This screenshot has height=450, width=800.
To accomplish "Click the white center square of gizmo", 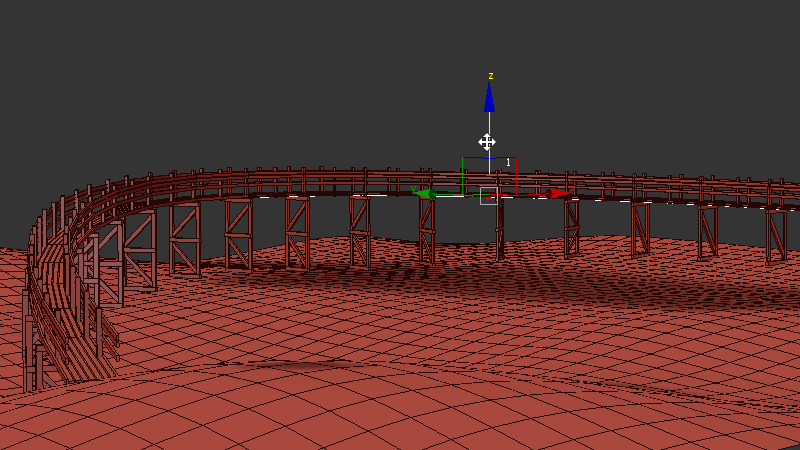I will pyautogui.click(x=489, y=195).
